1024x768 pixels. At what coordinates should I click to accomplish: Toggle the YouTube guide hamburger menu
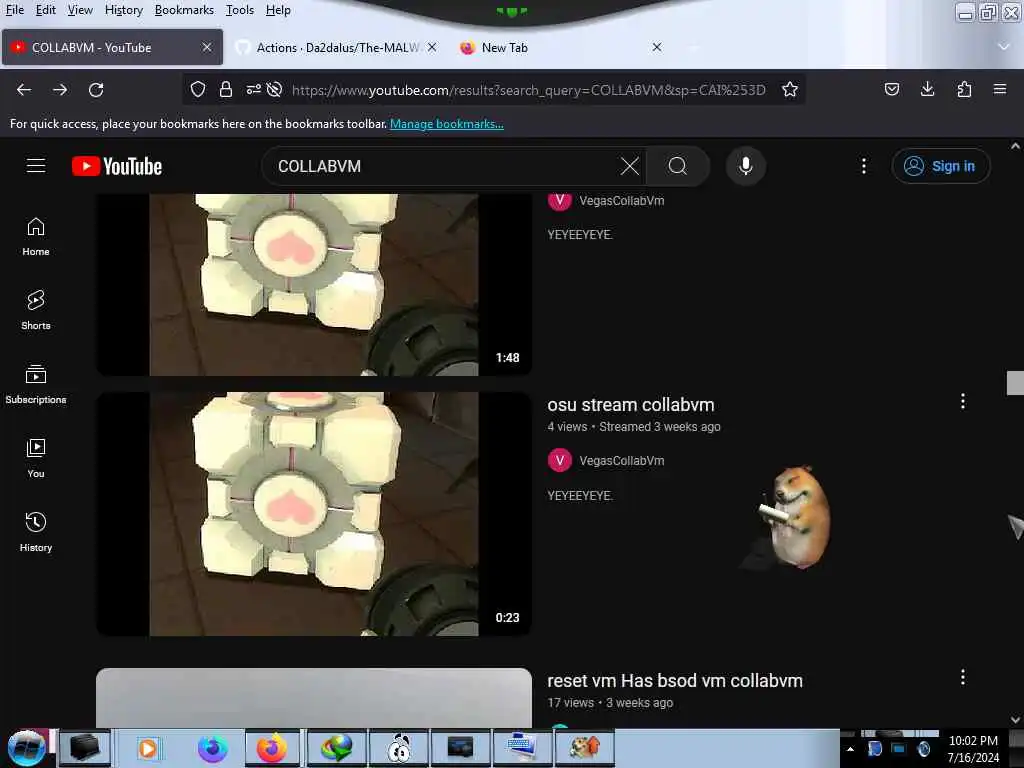36,166
